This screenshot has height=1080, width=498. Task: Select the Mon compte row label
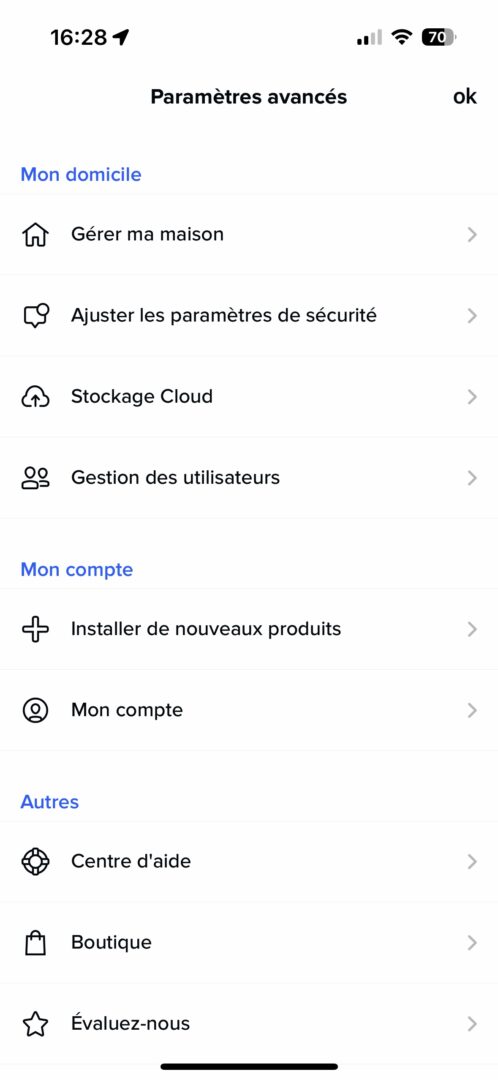pyautogui.click(x=127, y=710)
